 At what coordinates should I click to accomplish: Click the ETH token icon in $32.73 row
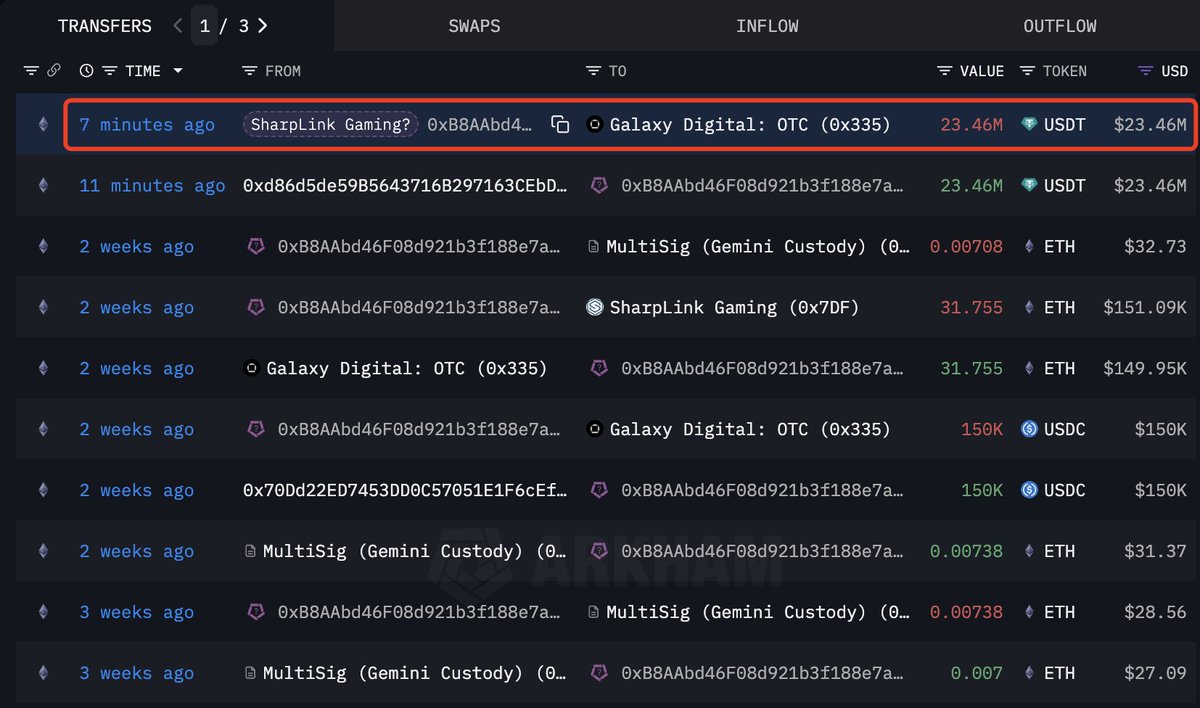pos(1030,247)
